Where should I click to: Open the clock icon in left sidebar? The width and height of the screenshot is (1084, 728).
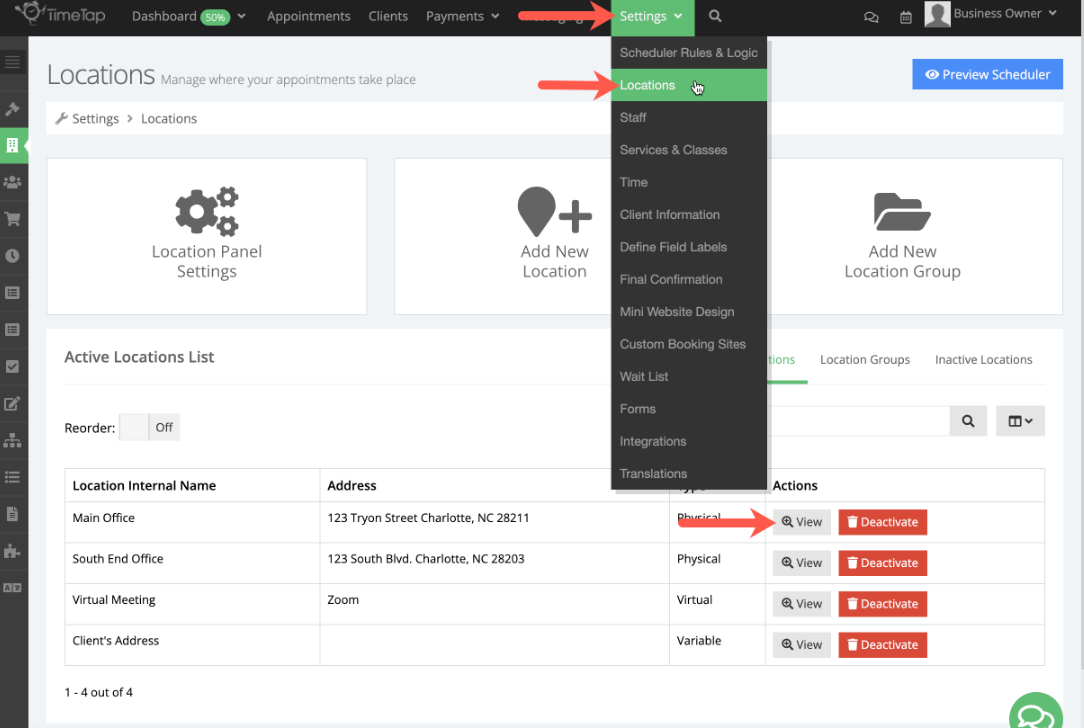(13, 255)
